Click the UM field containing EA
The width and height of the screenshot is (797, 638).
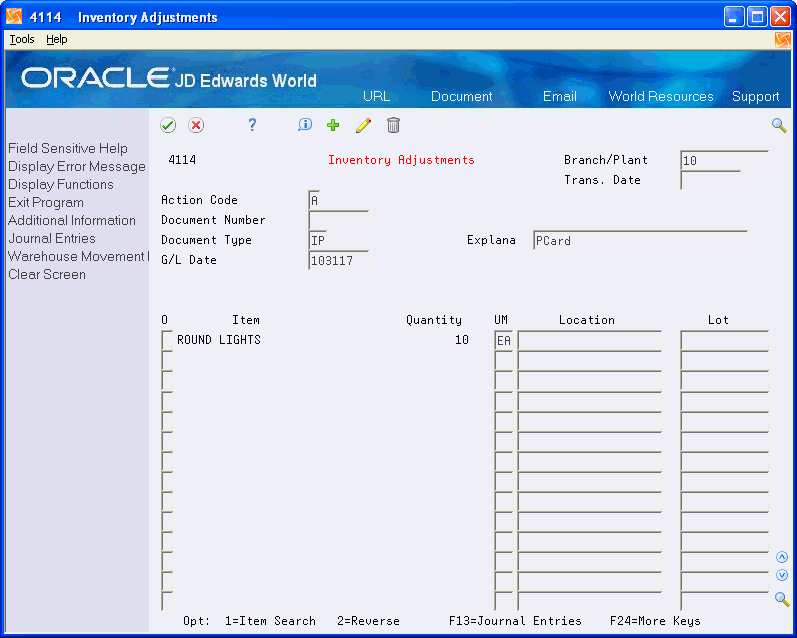504,340
